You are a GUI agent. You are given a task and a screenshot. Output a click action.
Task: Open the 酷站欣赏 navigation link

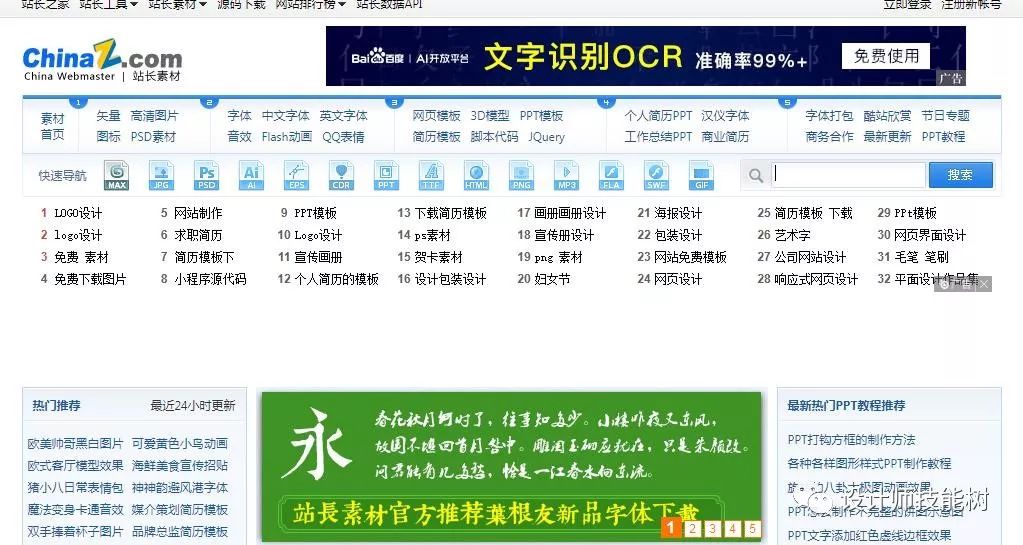point(887,116)
